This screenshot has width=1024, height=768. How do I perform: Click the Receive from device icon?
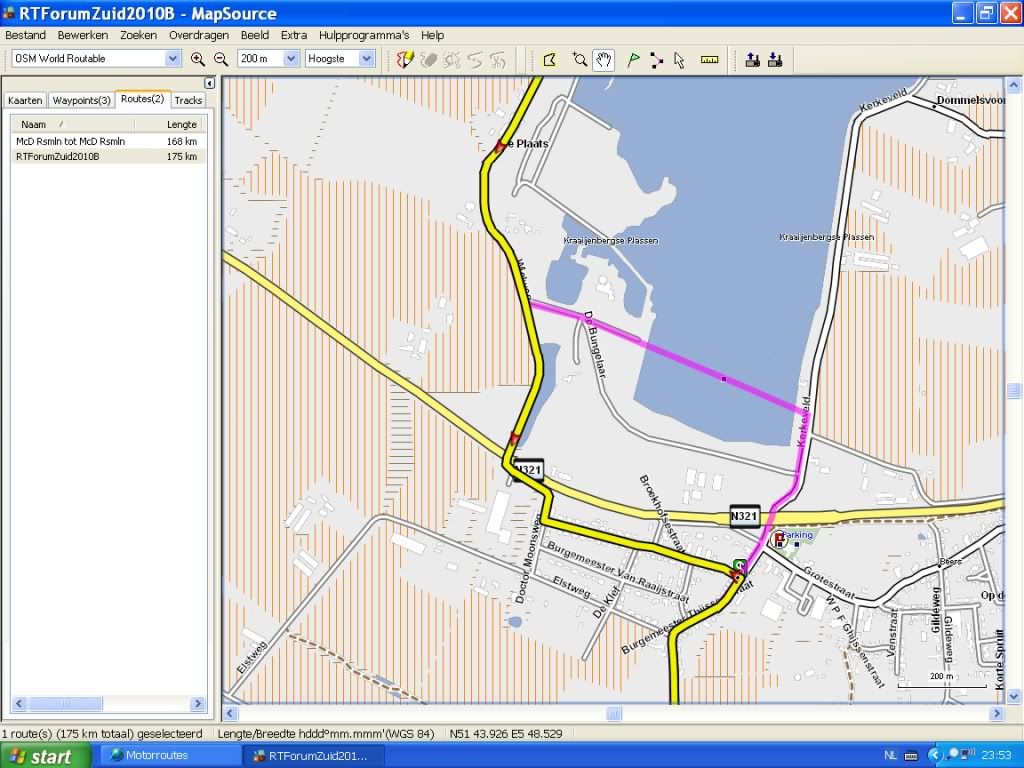click(x=775, y=60)
